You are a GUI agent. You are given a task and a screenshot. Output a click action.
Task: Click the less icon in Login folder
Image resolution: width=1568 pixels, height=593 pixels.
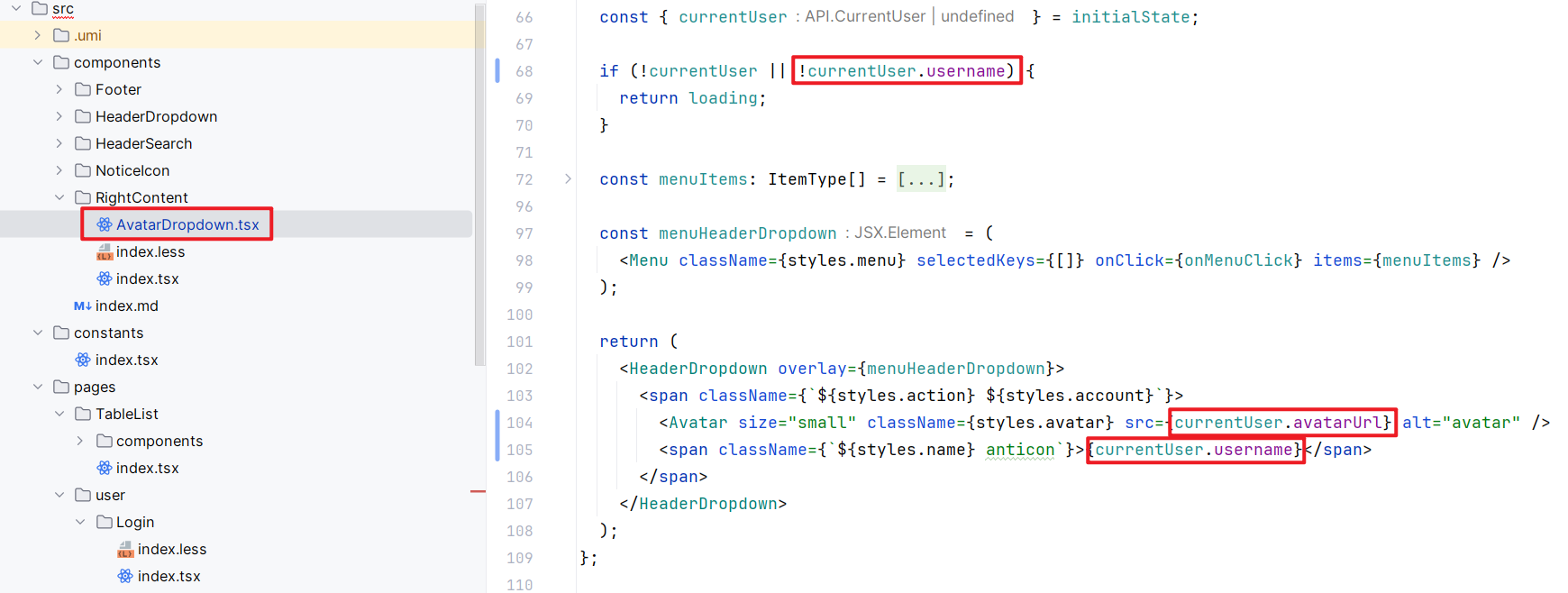pos(126,550)
